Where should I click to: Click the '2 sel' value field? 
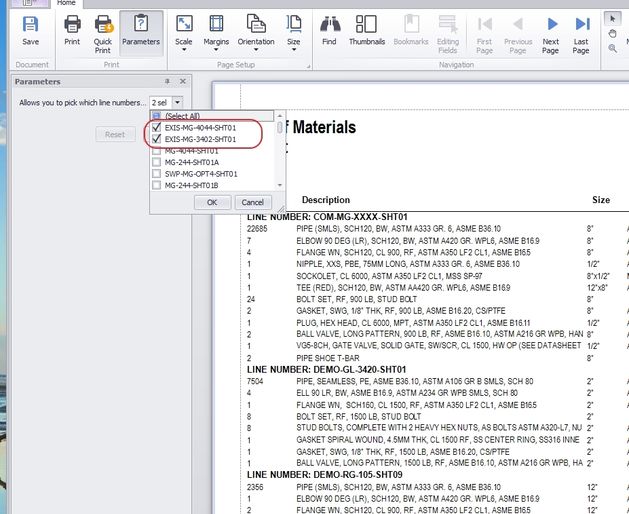[160, 103]
